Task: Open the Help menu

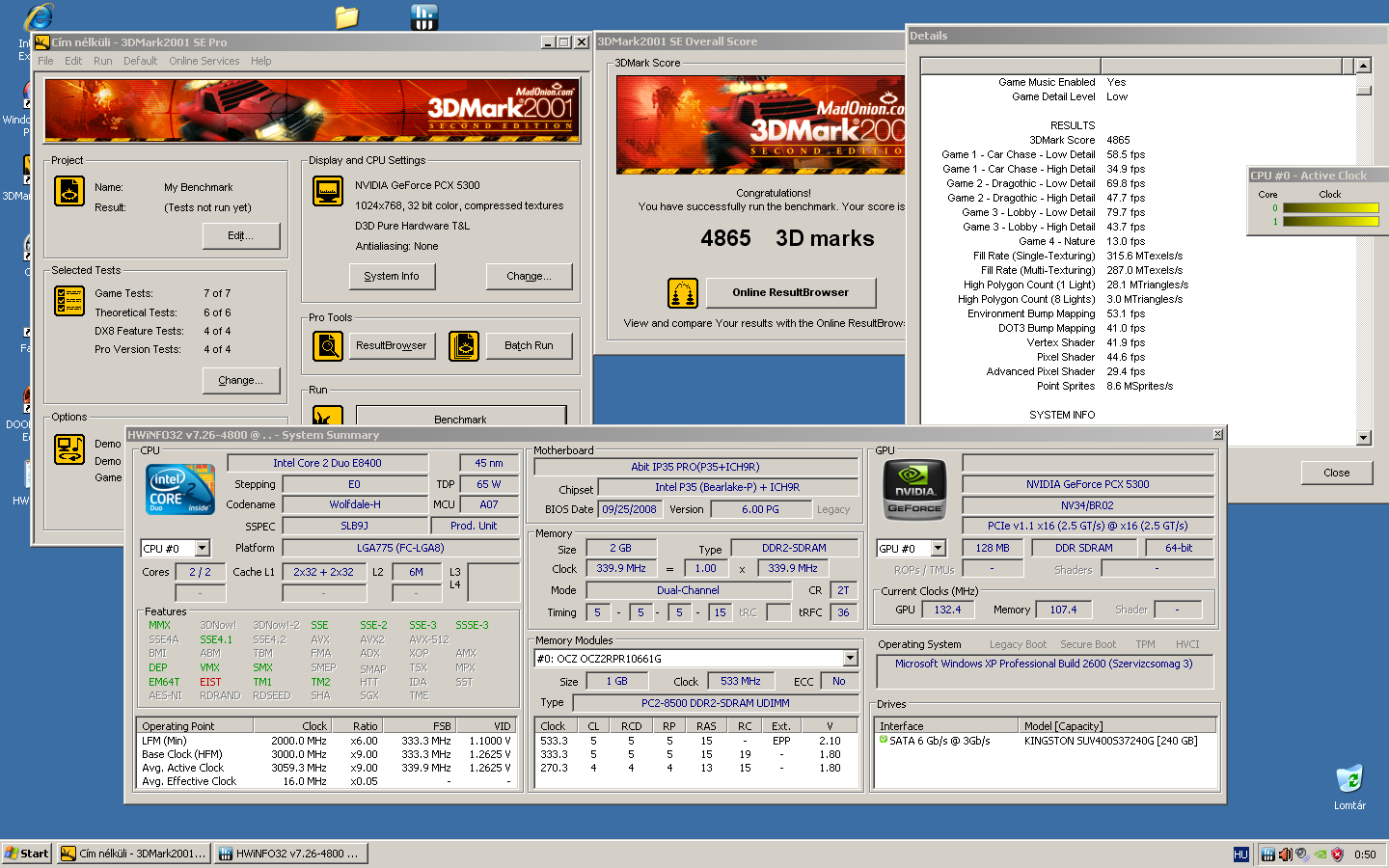Action: point(261,61)
